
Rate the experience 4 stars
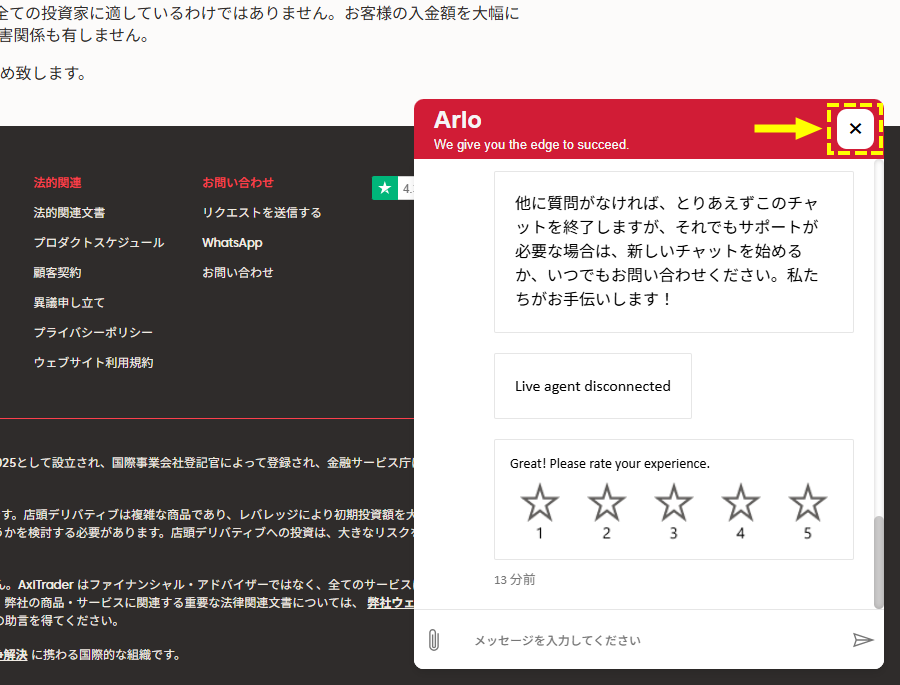(x=741, y=503)
